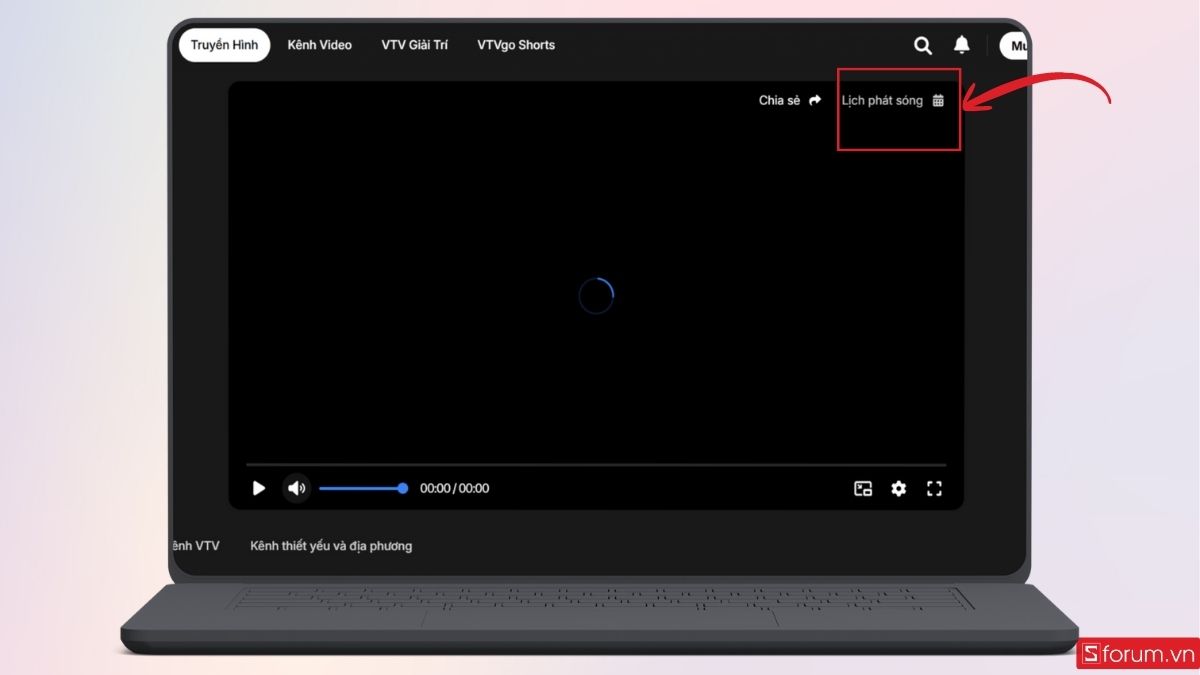Open the video settings gear
Screen dimensions: 1200x675
coord(898,489)
